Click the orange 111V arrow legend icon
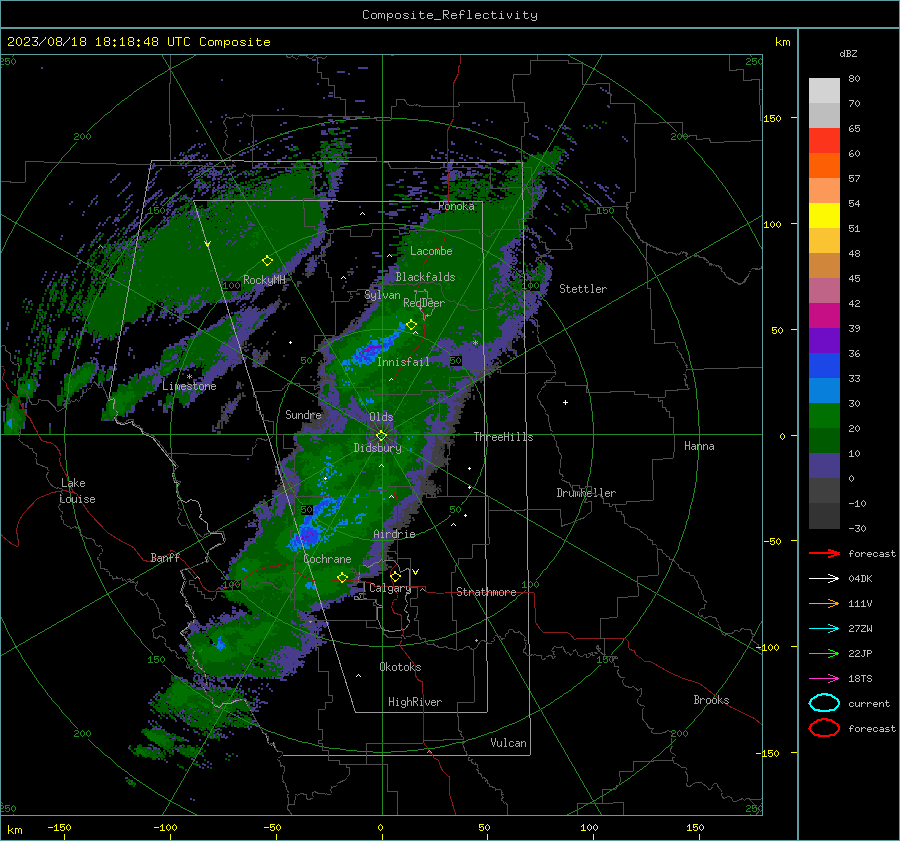Viewport: 900px width, 841px height. tap(824, 603)
